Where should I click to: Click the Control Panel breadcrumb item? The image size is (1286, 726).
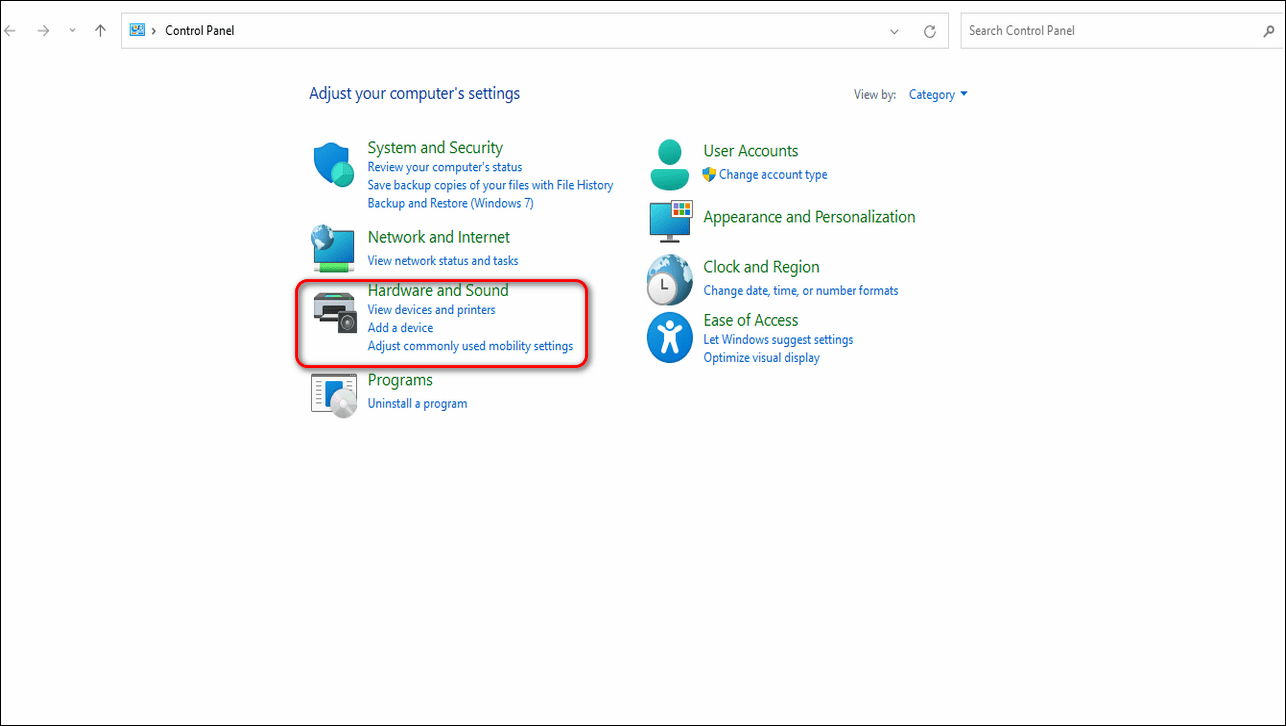point(200,31)
